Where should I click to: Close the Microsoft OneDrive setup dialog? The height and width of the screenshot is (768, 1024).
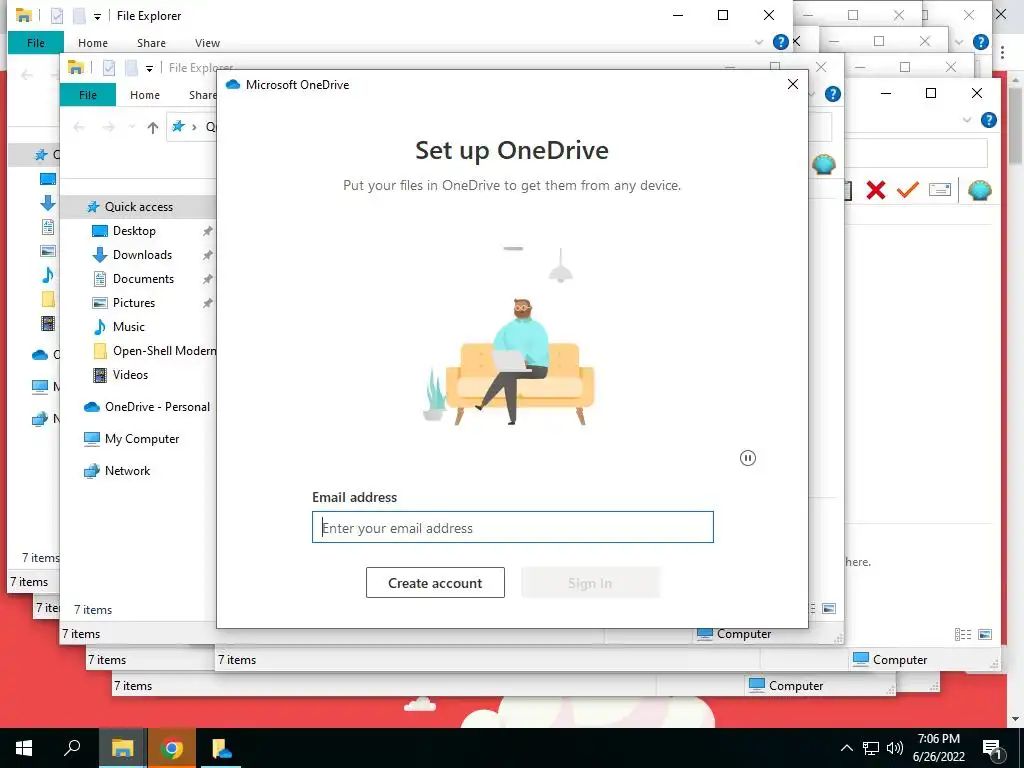(x=793, y=84)
